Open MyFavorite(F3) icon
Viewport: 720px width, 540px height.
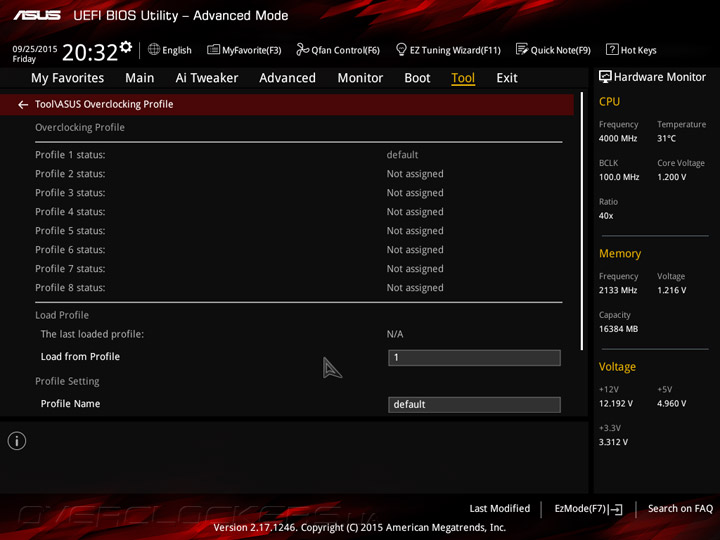coord(213,49)
